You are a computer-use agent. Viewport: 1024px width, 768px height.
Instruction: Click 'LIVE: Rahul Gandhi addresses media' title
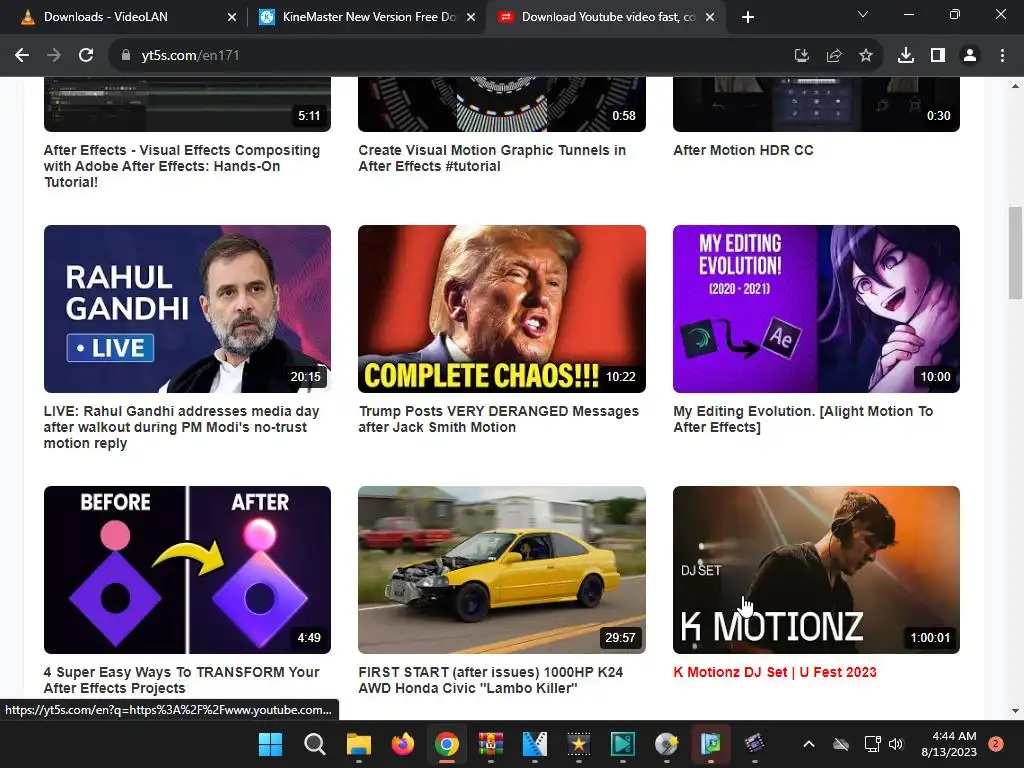182,427
